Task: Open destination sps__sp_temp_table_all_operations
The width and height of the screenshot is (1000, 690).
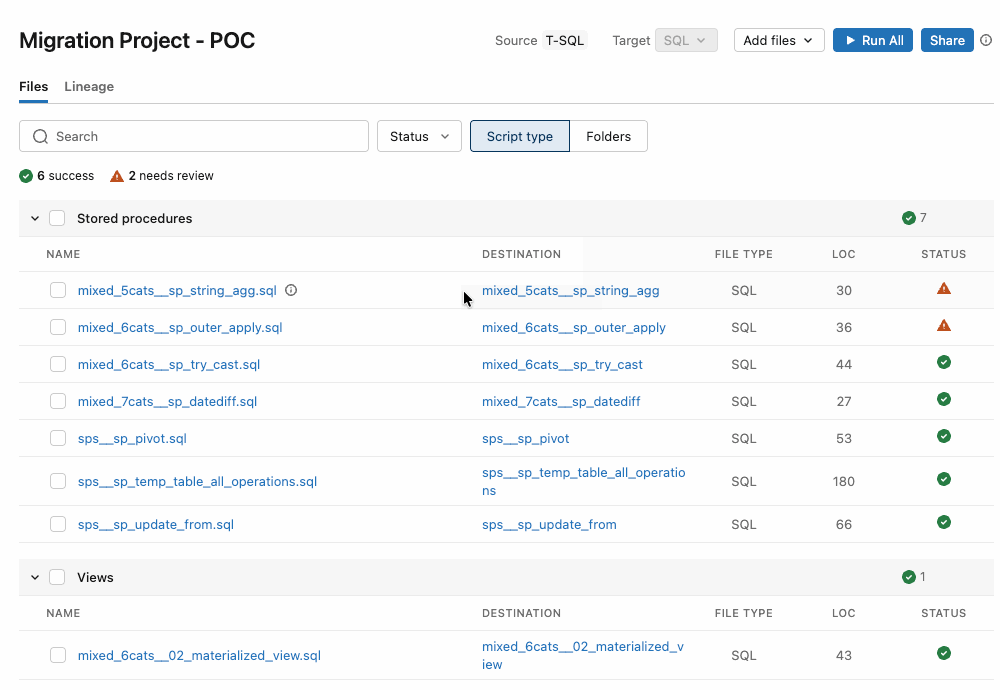Action: (584, 481)
